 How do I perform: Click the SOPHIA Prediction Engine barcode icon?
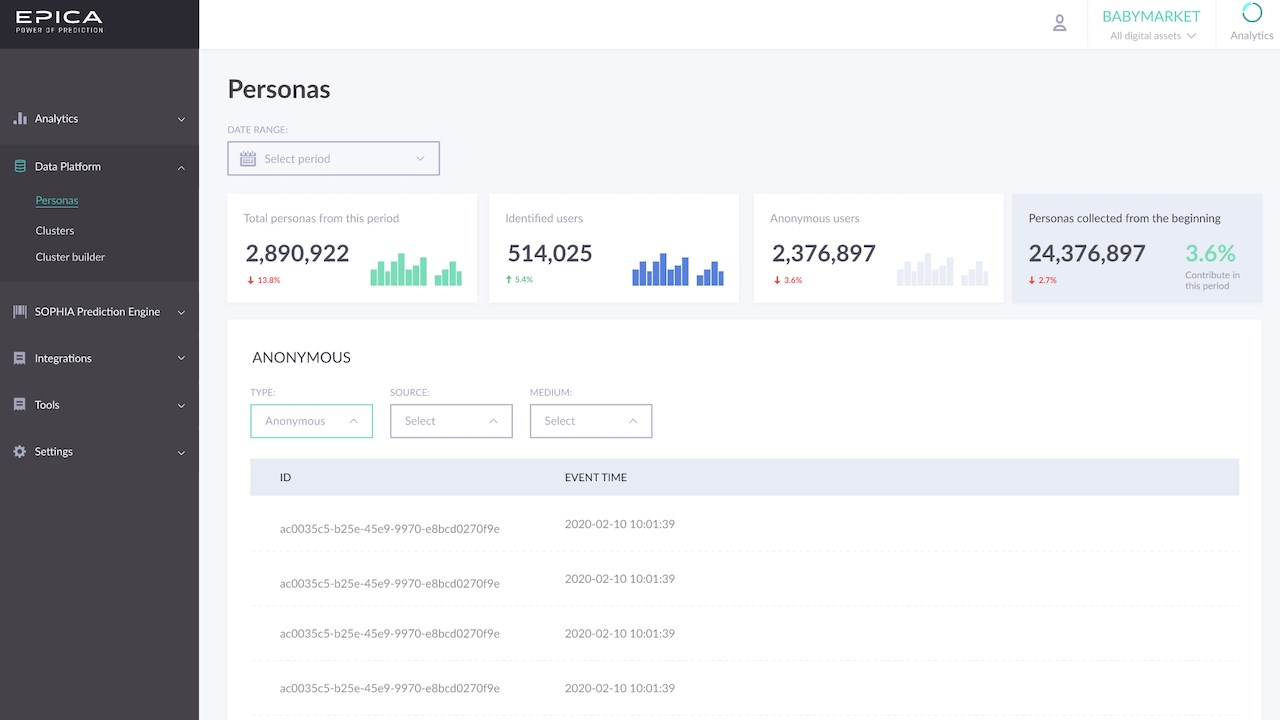click(x=20, y=312)
